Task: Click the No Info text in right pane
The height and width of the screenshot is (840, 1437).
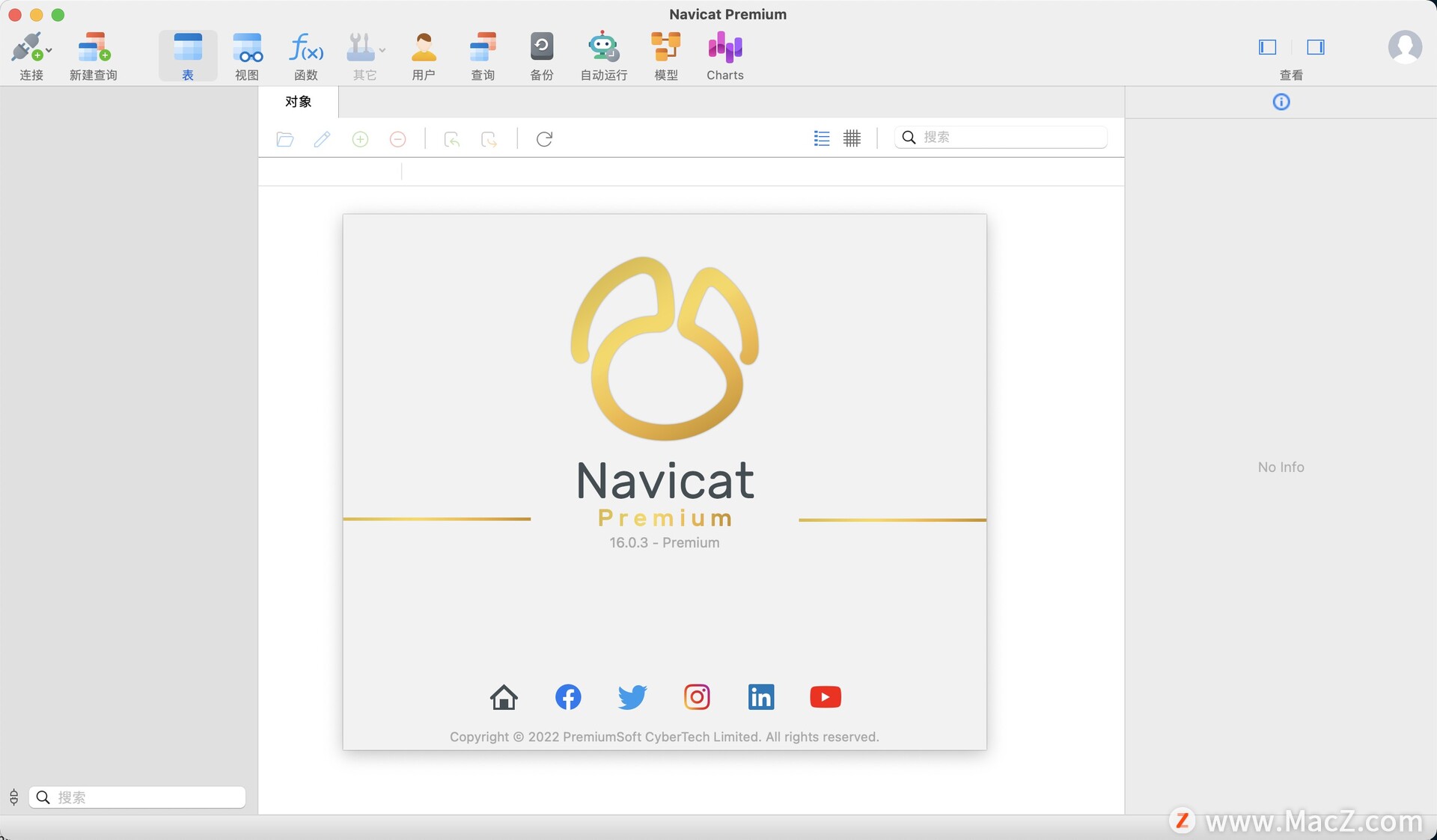Action: [1281, 467]
